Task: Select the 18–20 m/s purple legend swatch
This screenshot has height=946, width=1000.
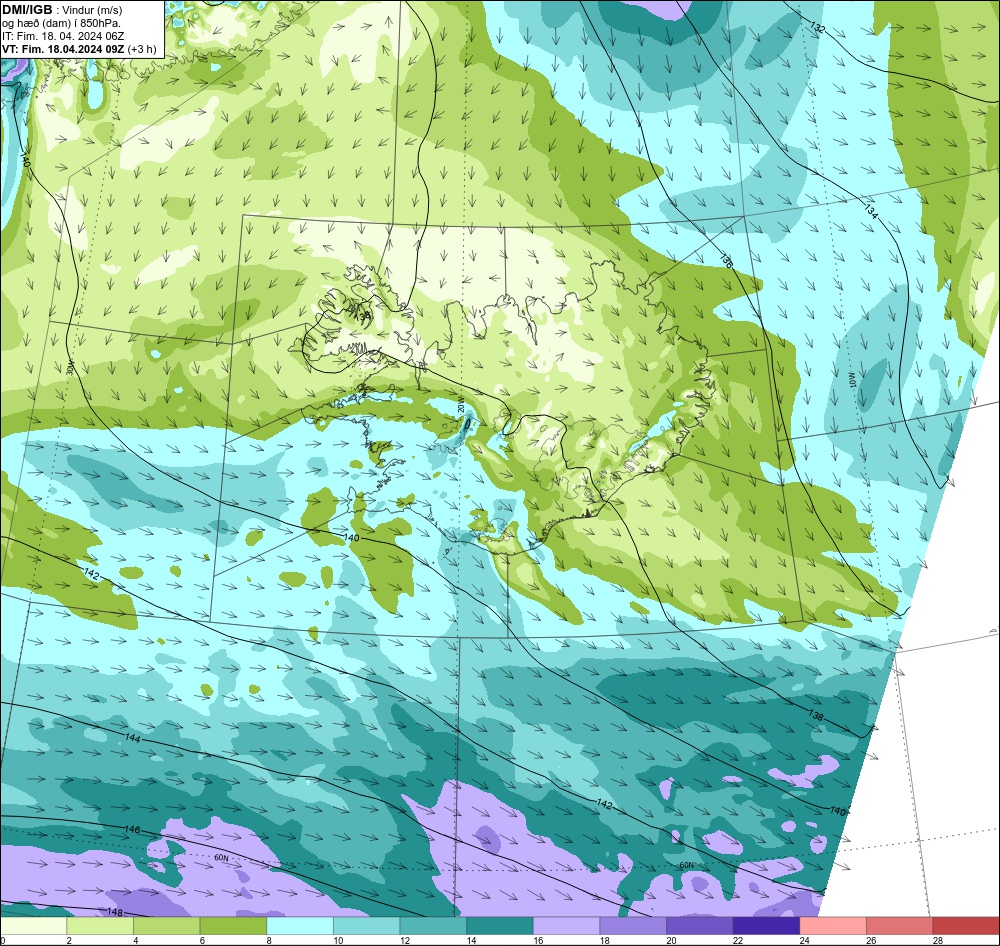Action: [x=633, y=926]
